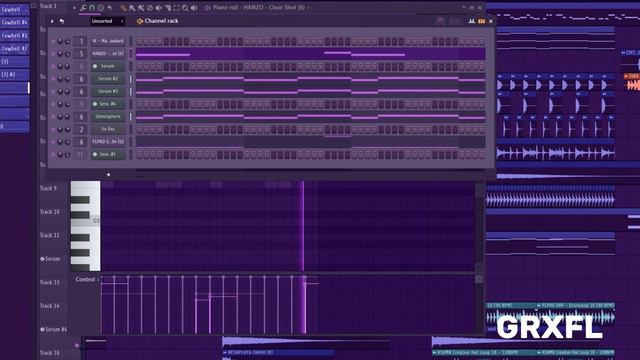This screenshot has width=640, height=360.
Task: Select the pencil draw tool
Action: point(123,7)
